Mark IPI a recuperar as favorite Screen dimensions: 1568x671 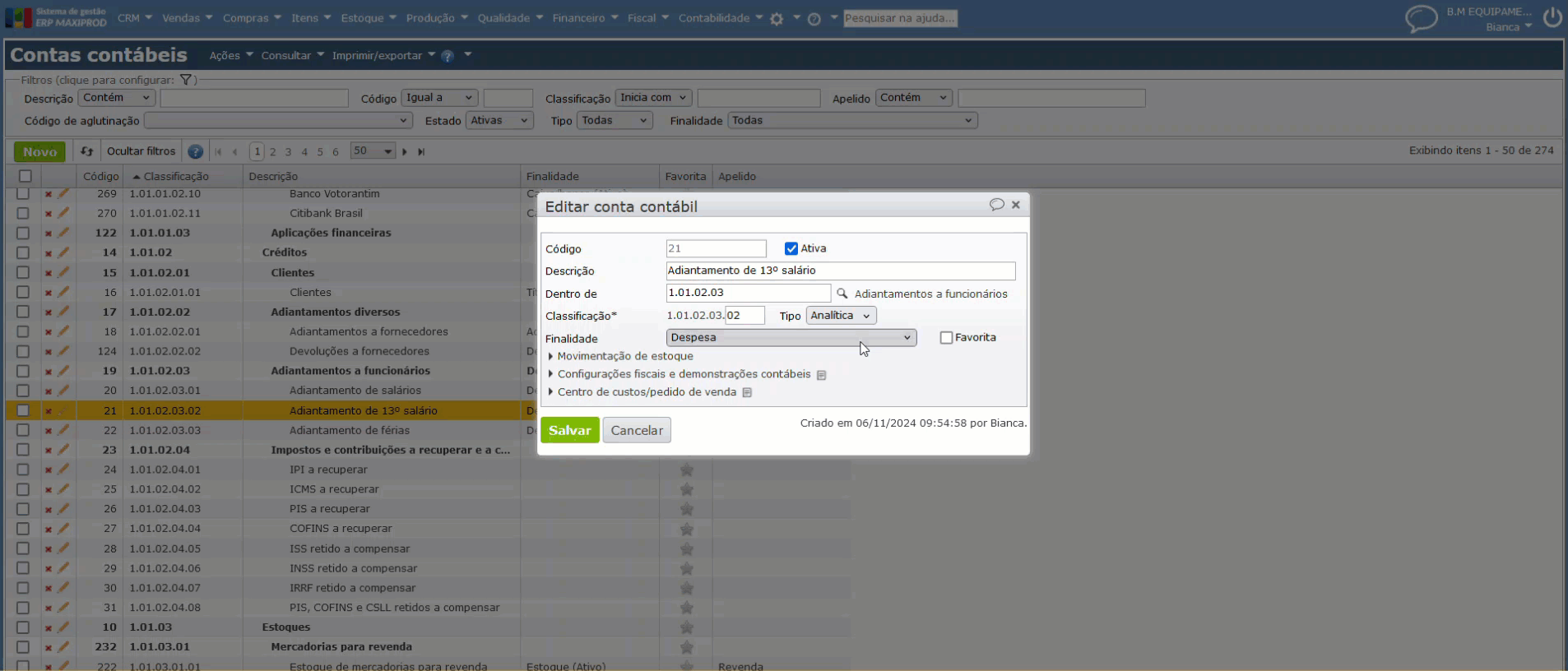coord(686,470)
